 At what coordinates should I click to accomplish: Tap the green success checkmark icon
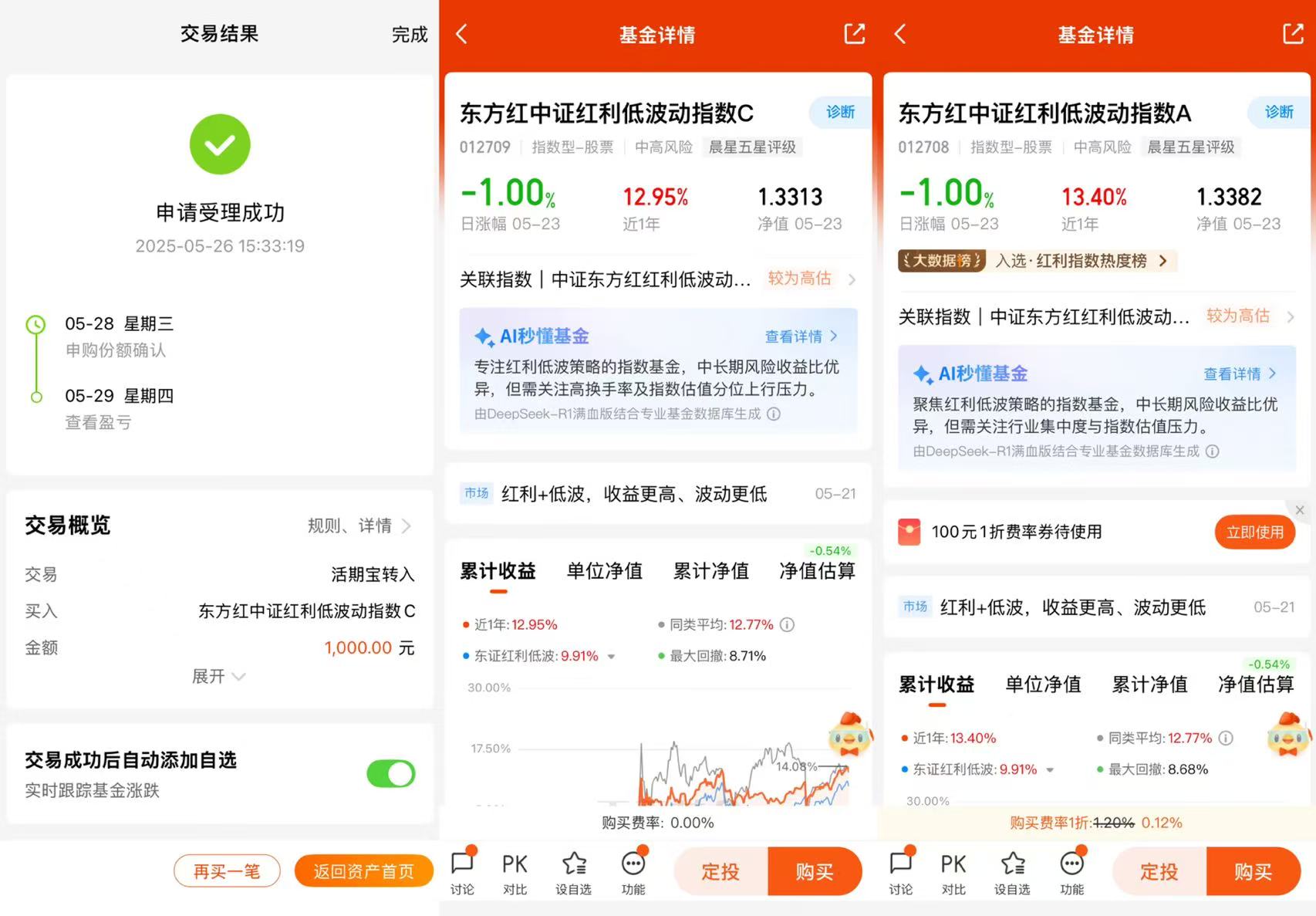[220, 144]
